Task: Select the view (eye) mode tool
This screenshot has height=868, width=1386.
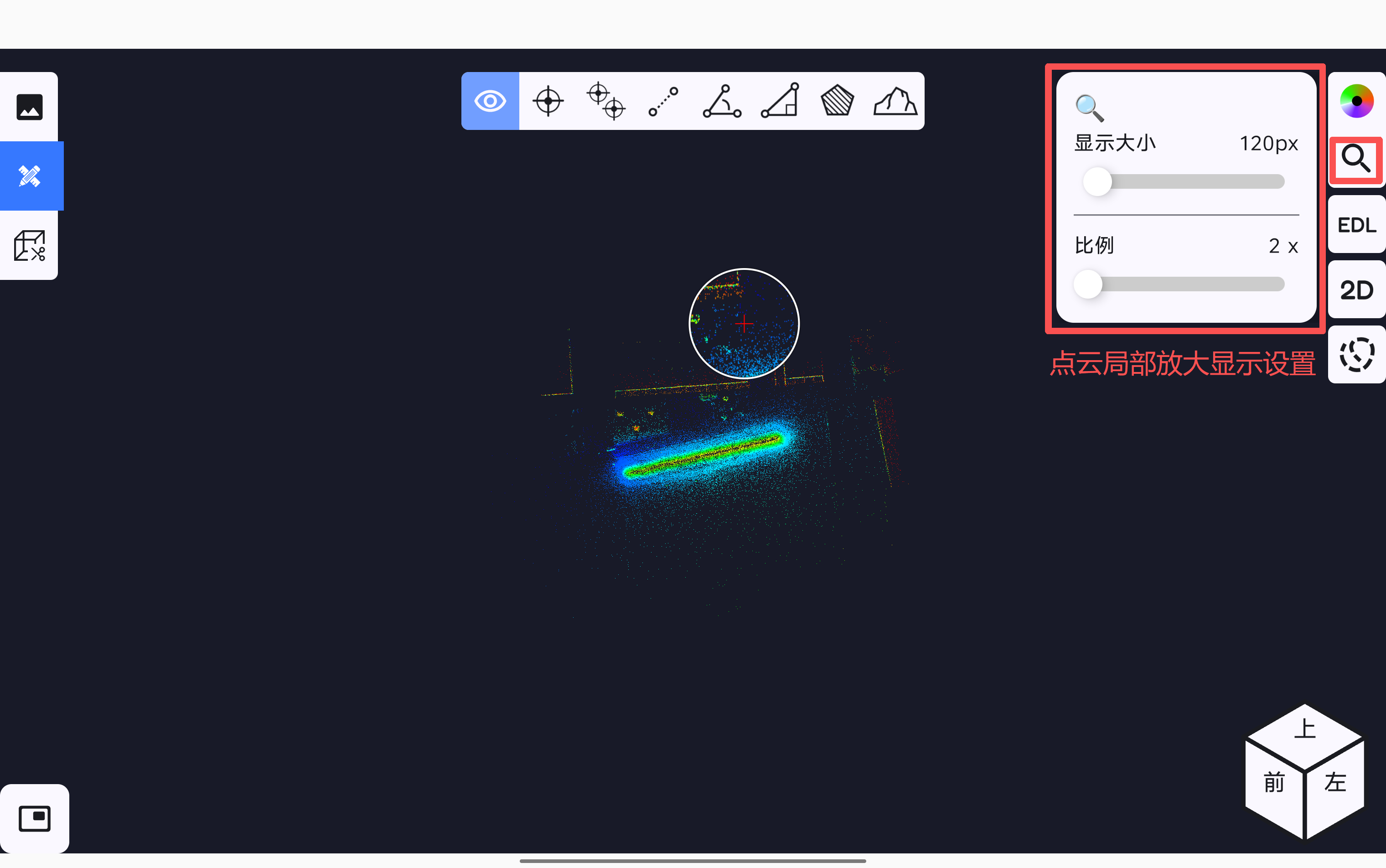Action: 490,101
